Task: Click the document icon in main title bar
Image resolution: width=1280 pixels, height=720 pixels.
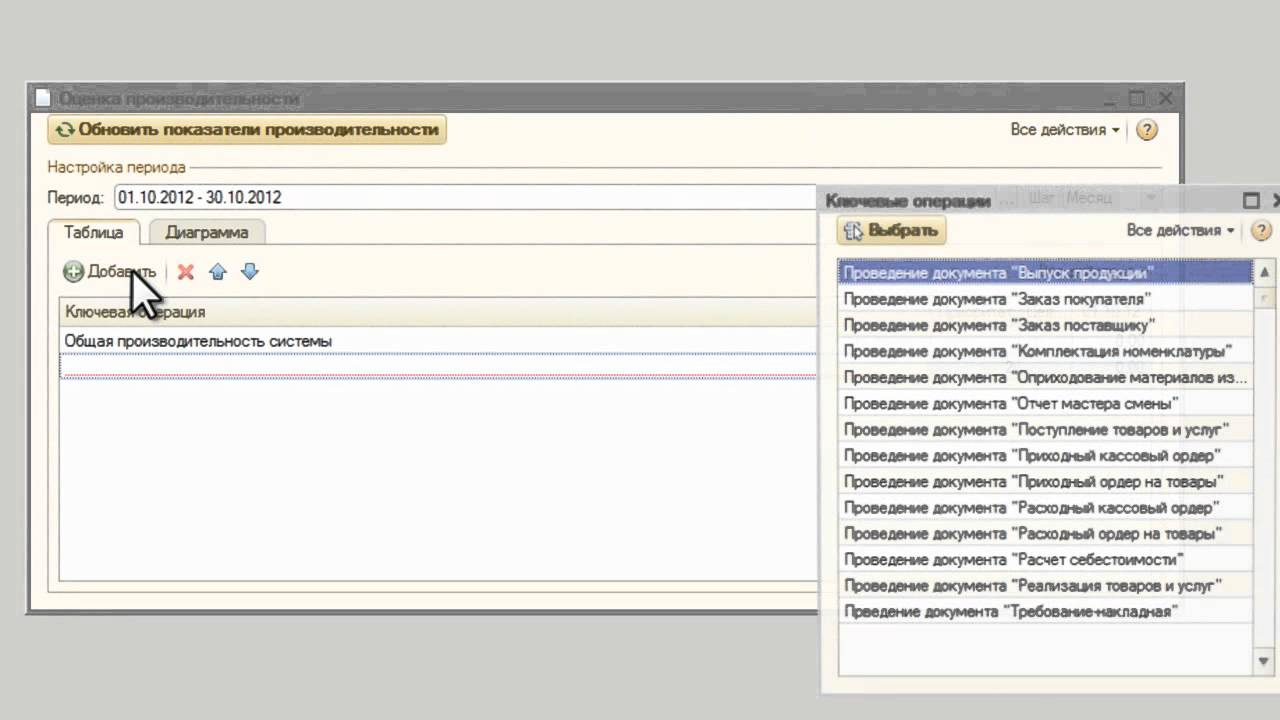Action: click(x=42, y=98)
